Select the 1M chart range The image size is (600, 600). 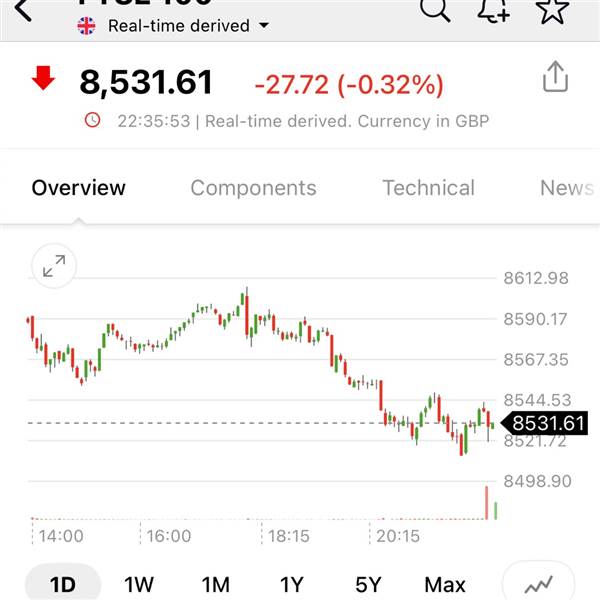pos(216,585)
